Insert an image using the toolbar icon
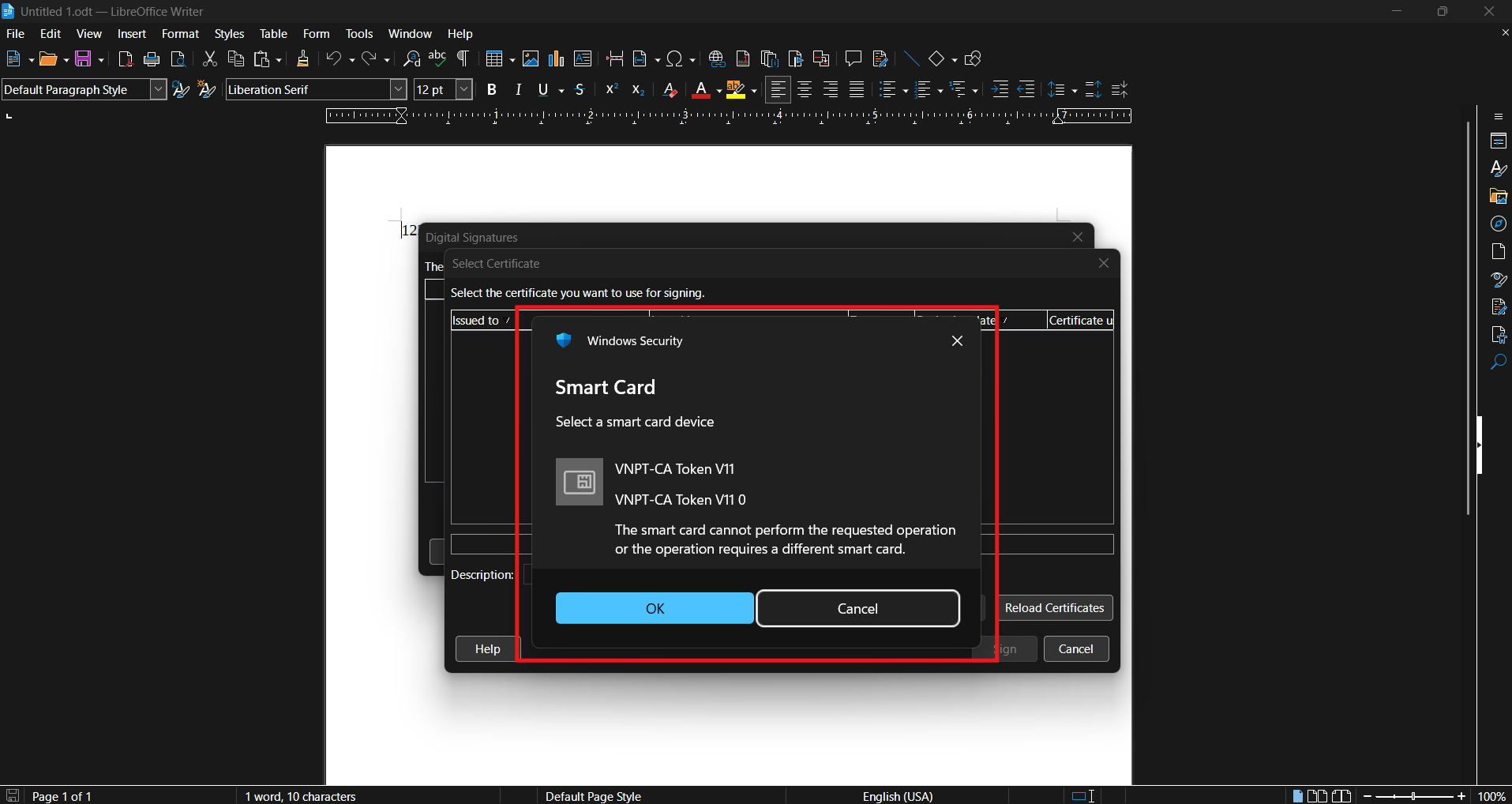The image size is (1512, 804). [x=531, y=59]
